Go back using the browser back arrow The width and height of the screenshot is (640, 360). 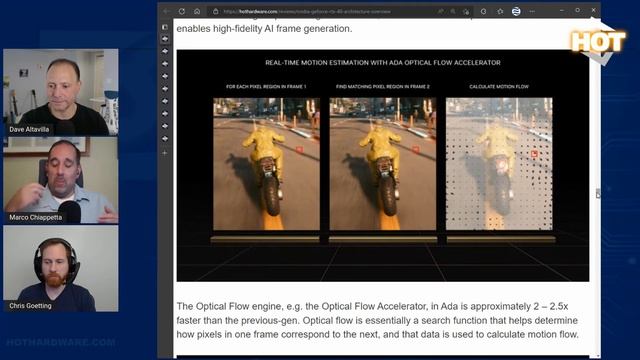166,11
